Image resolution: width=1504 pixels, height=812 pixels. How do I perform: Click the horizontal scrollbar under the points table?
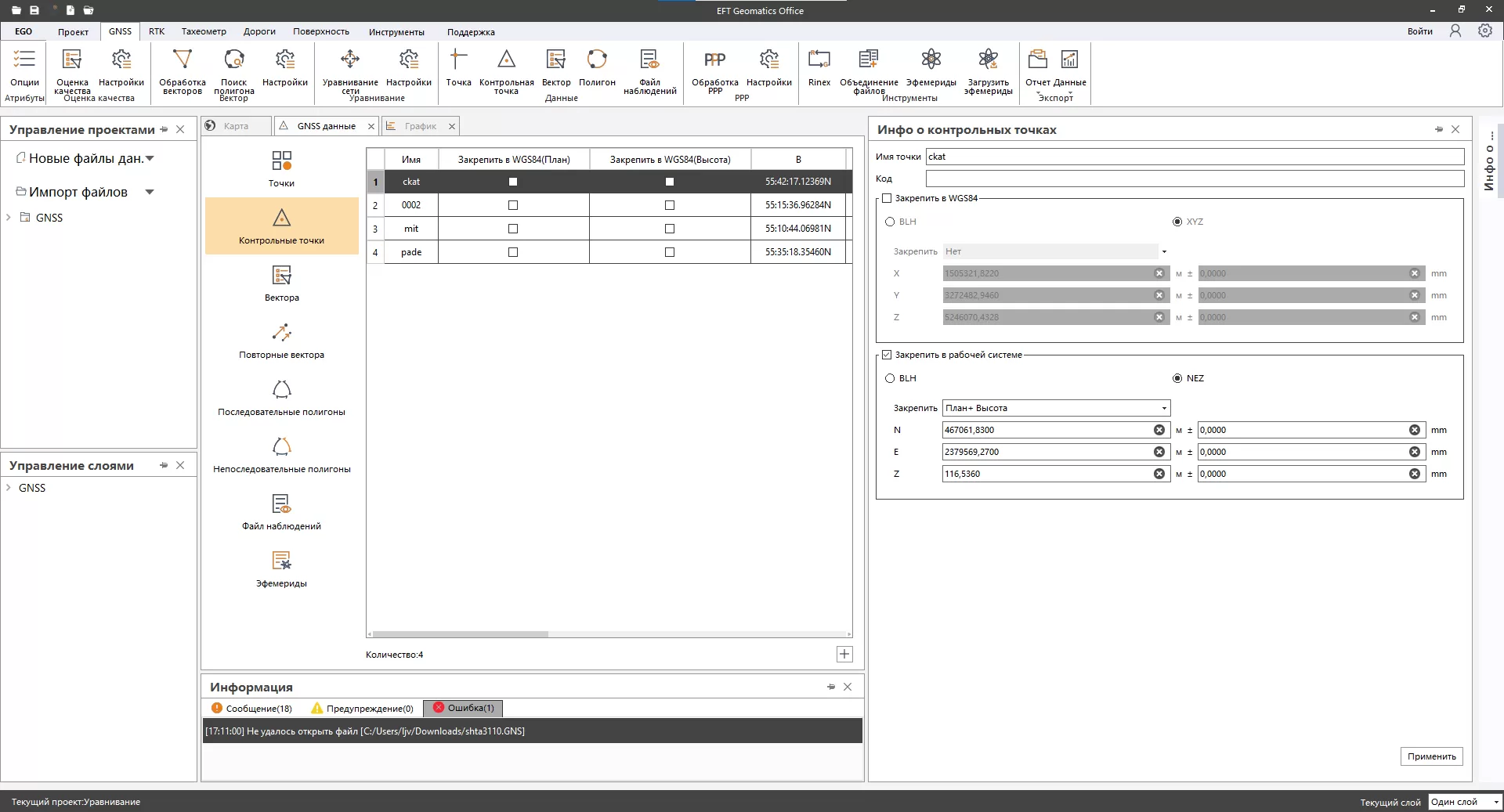coord(461,634)
